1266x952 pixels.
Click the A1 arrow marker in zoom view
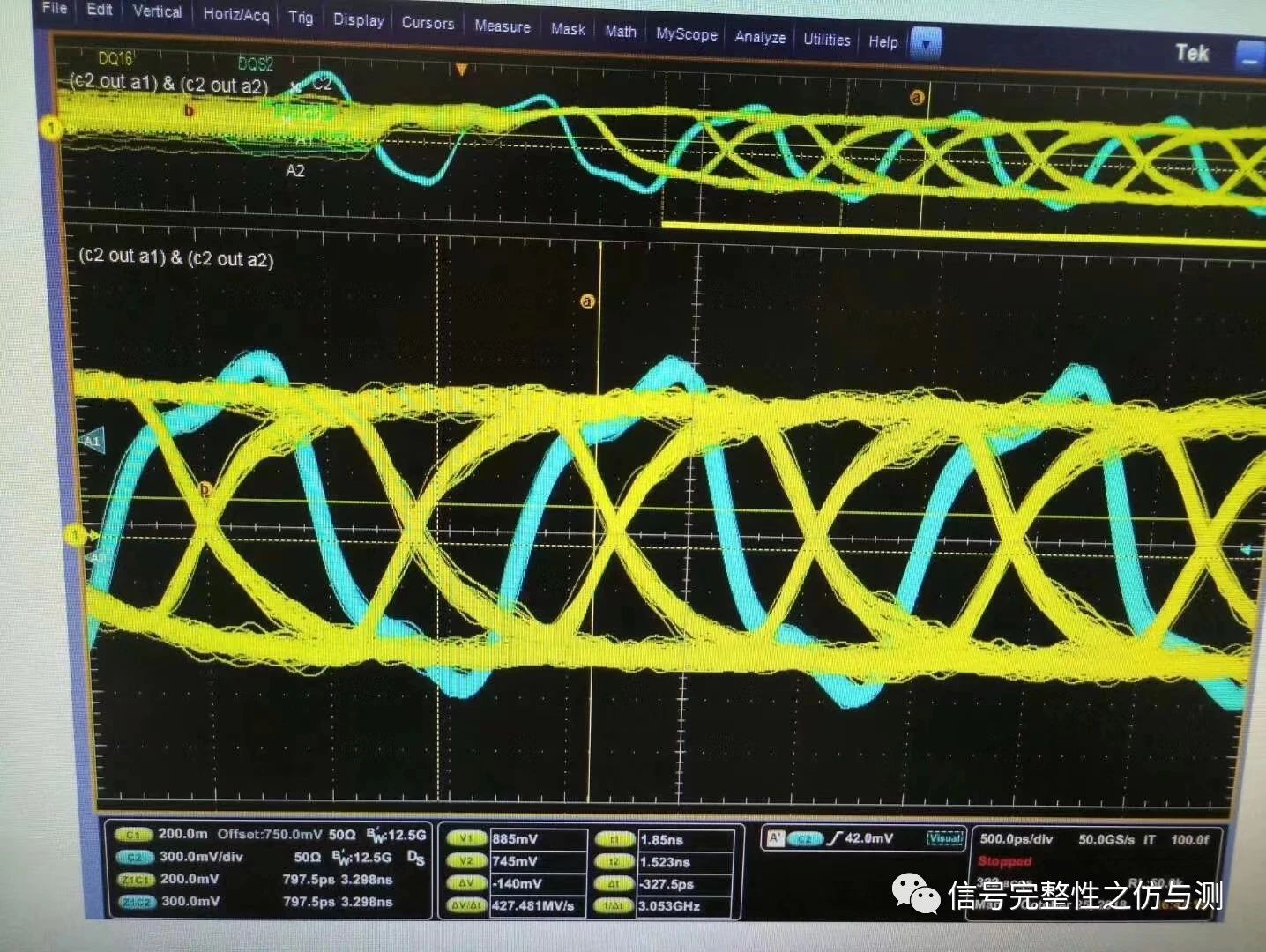[x=93, y=440]
